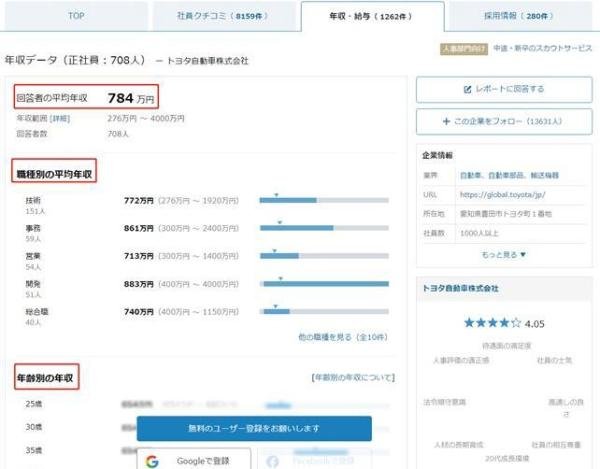Click the 713万円 average salary value
The width and height of the screenshot is (600, 469).
[x=139, y=256]
